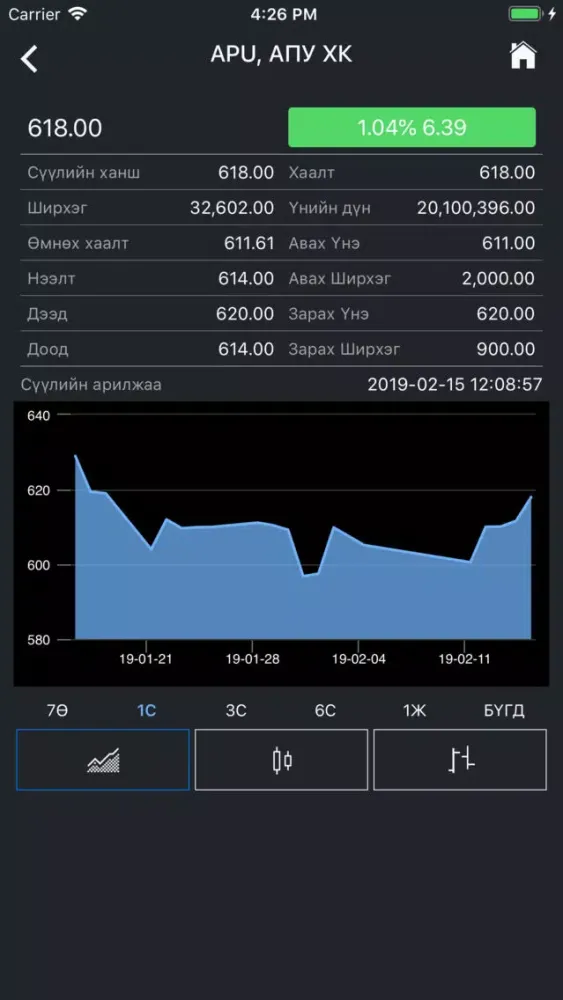Viewport: 563px width, 1000px height.
Task: Tap the Нээлт label
Action: 51,279
